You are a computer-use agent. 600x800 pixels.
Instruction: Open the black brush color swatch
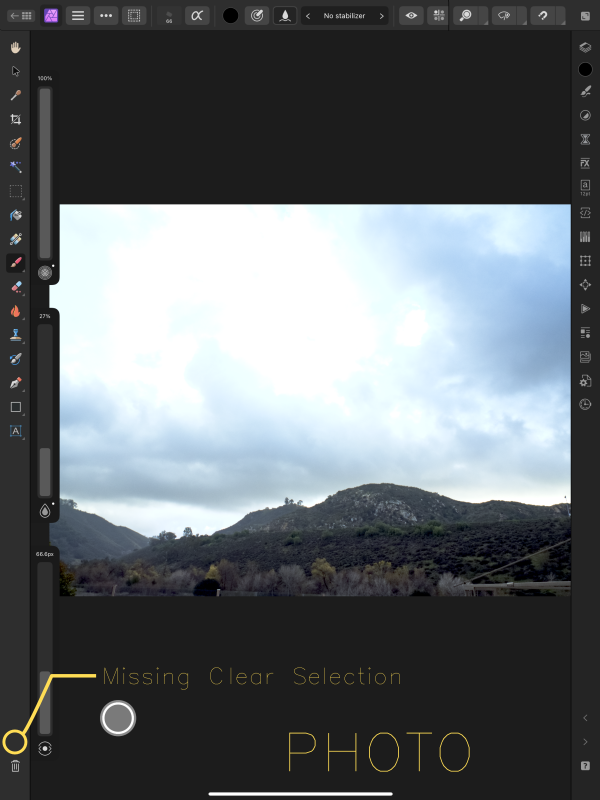pyautogui.click(x=231, y=16)
